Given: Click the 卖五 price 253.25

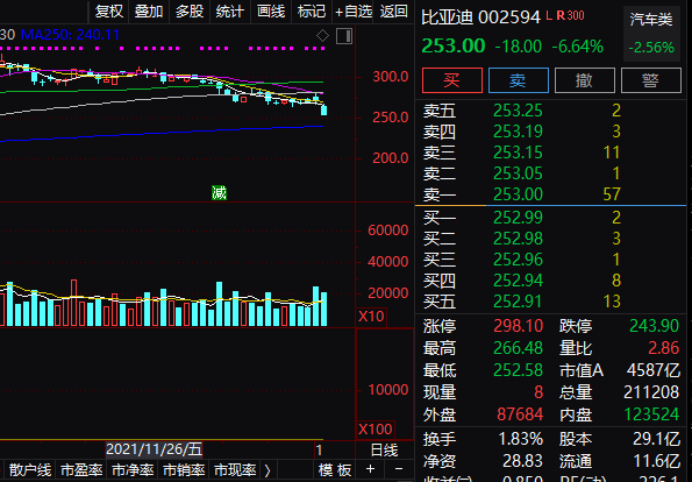Looking at the screenshot, I should click(x=518, y=110).
